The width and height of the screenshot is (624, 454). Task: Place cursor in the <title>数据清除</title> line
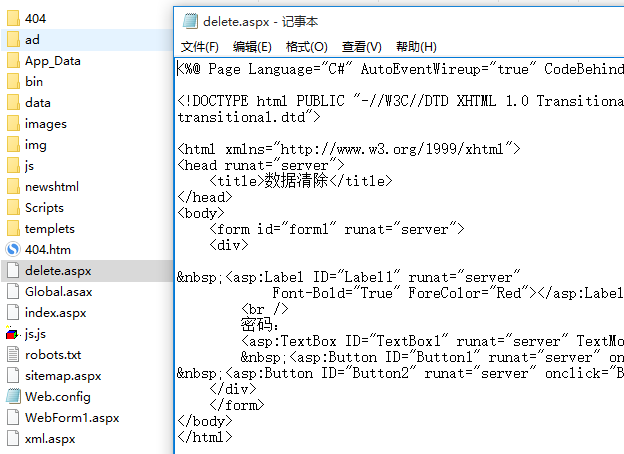pos(301,181)
